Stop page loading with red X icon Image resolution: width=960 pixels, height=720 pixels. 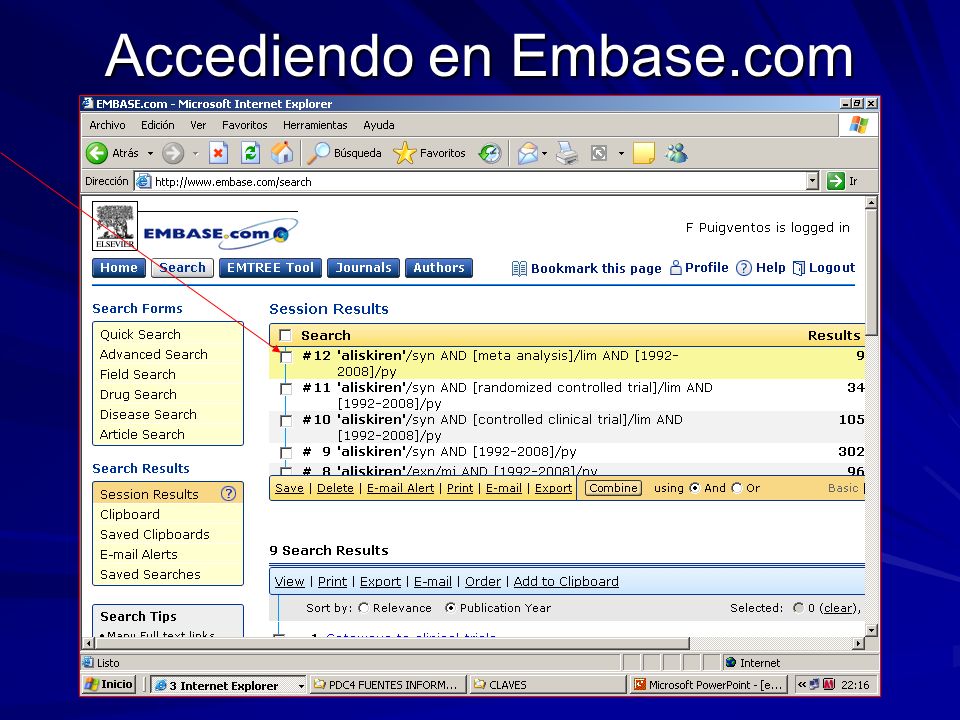pos(218,153)
